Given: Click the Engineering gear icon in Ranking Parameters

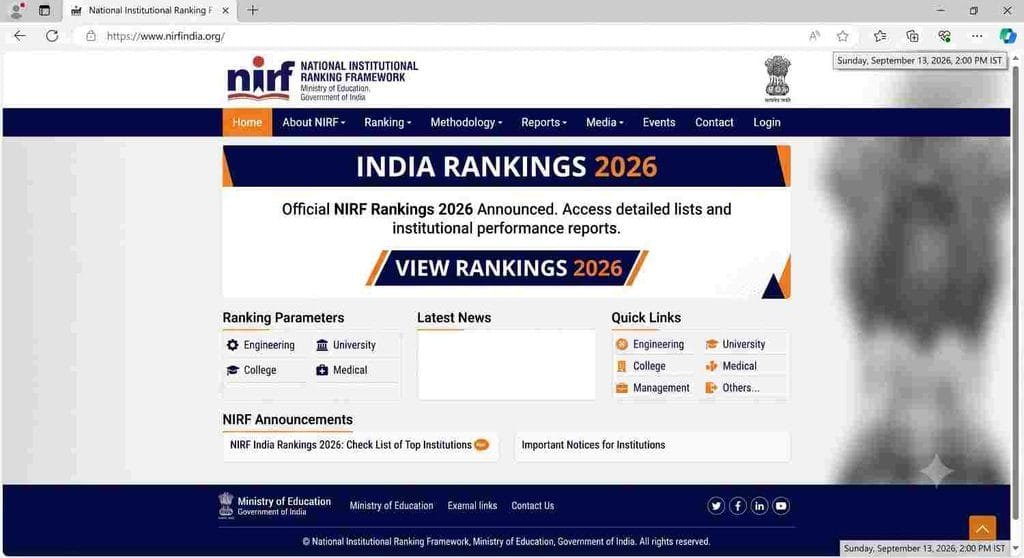Looking at the screenshot, I should click(x=232, y=345).
